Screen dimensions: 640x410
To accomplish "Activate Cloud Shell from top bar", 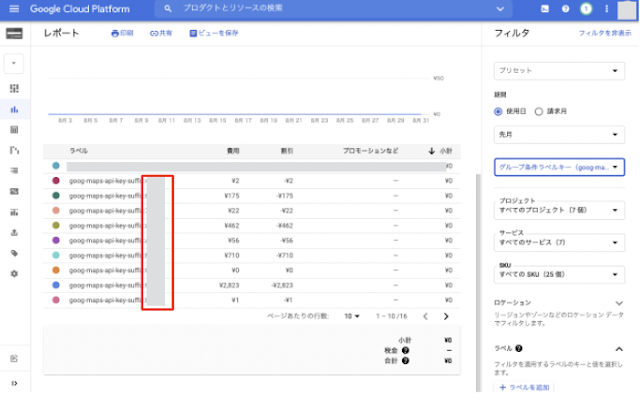I will point(545,9).
